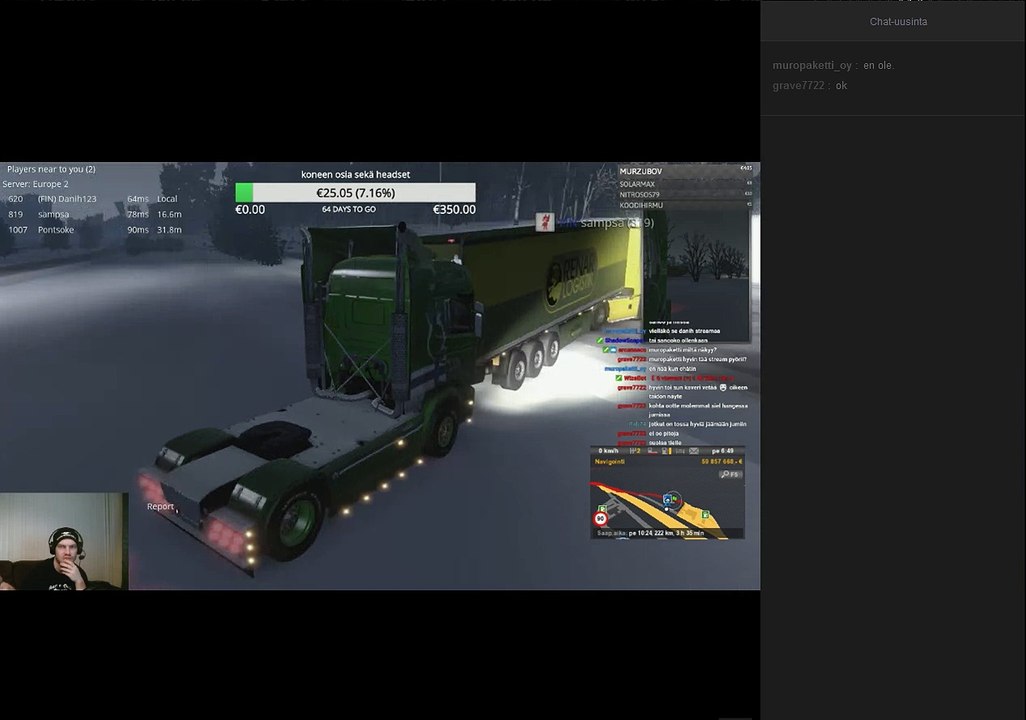Click the 16.6m distance value
Image resolution: width=1026 pixels, height=720 pixels.
click(x=169, y=214)
